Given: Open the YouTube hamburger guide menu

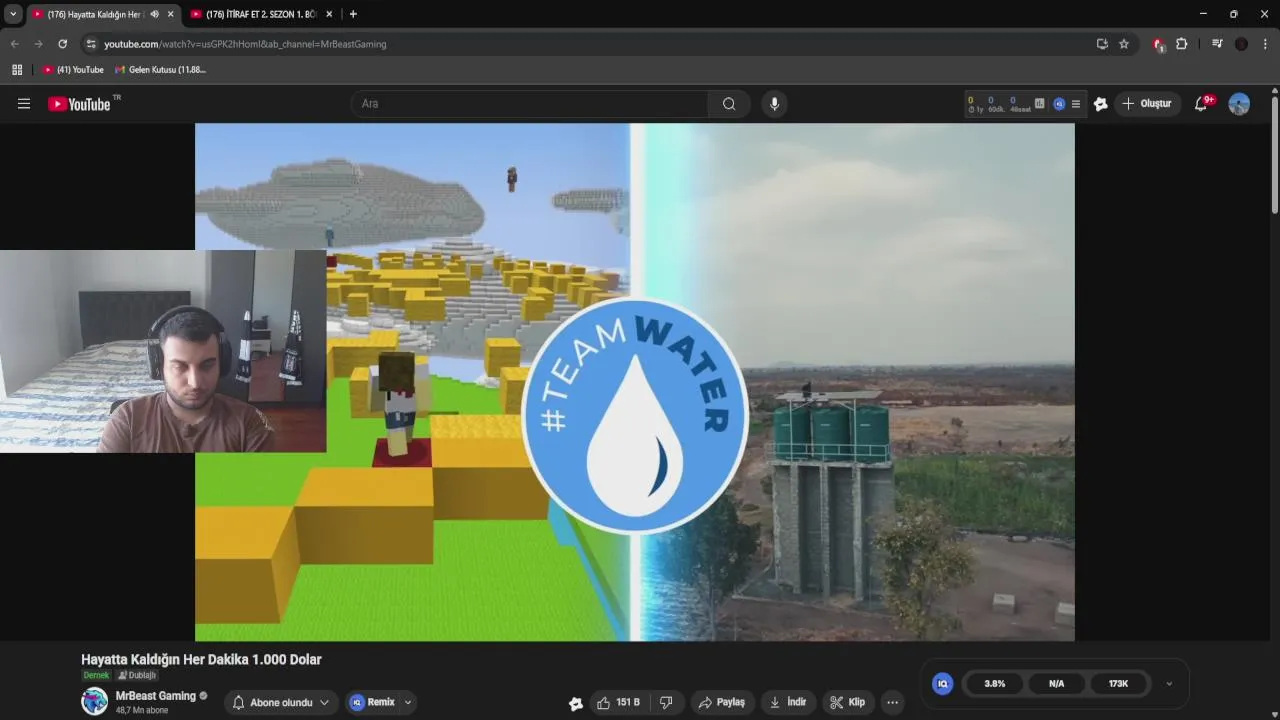Looking at the screenshot, I should click(x=24, y=104).
